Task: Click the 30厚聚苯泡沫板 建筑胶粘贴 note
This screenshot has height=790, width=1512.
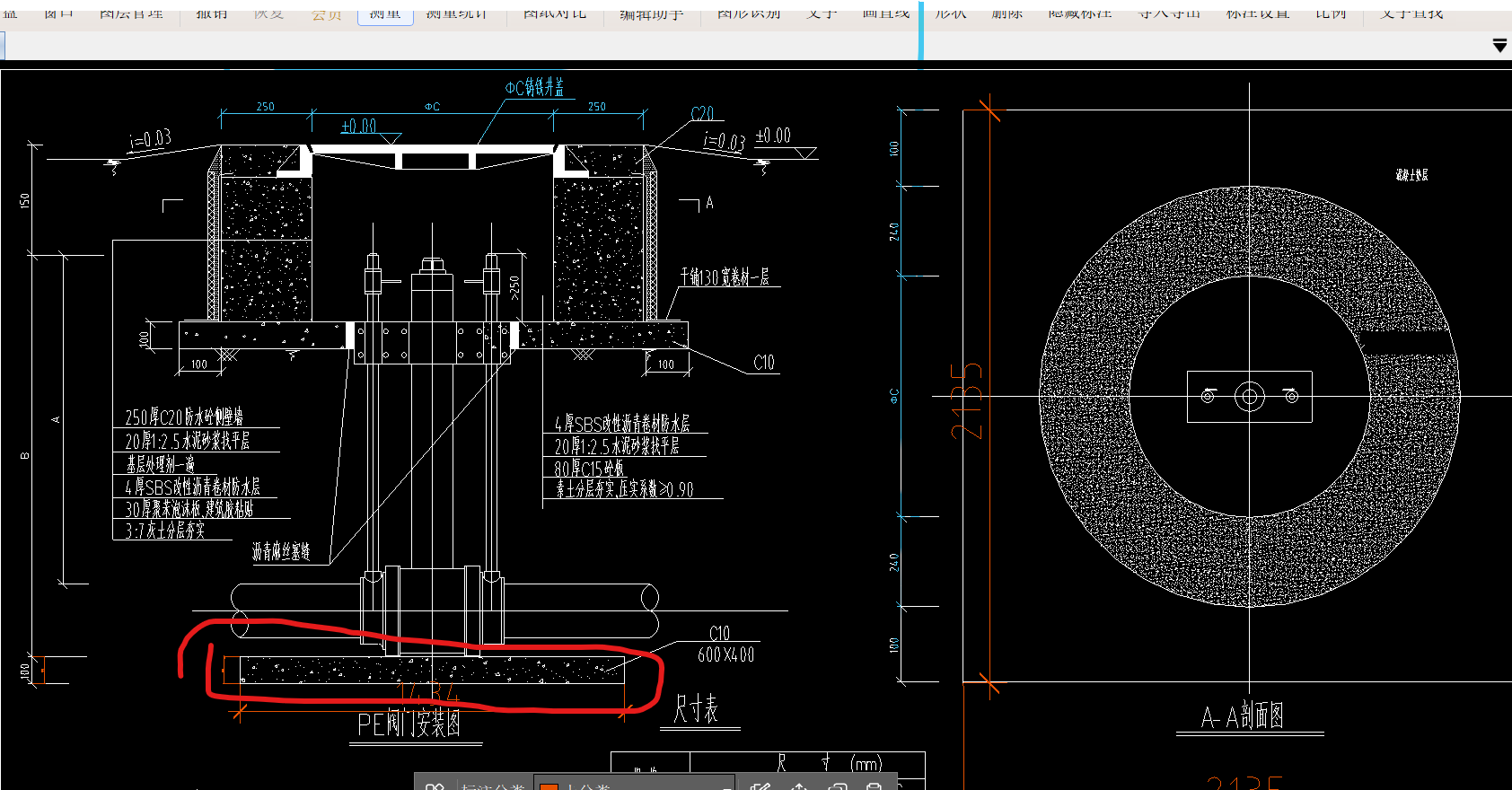Action: (x=189, y=508)
